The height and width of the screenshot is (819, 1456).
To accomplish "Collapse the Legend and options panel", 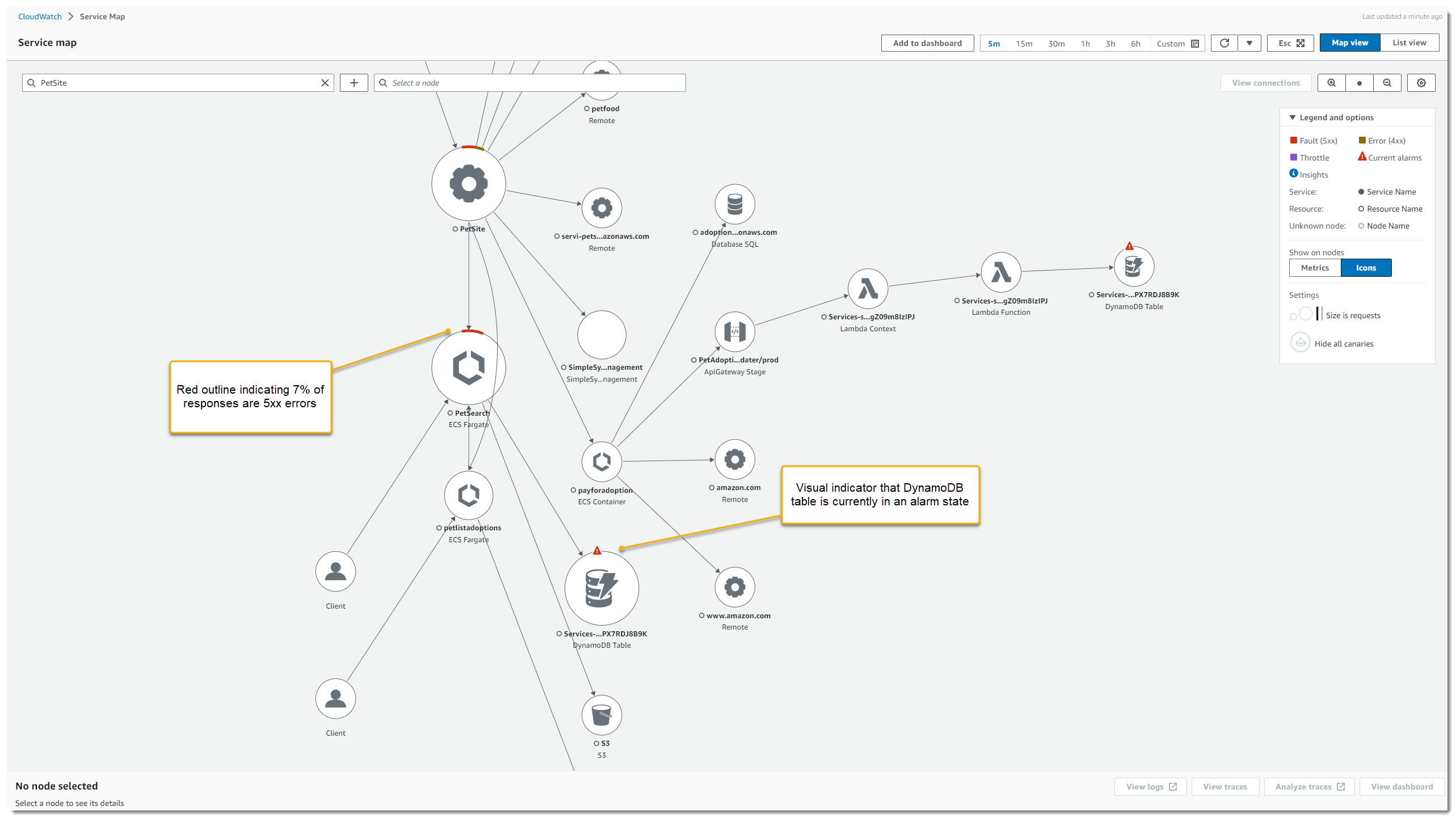I will pos(1293,117).
